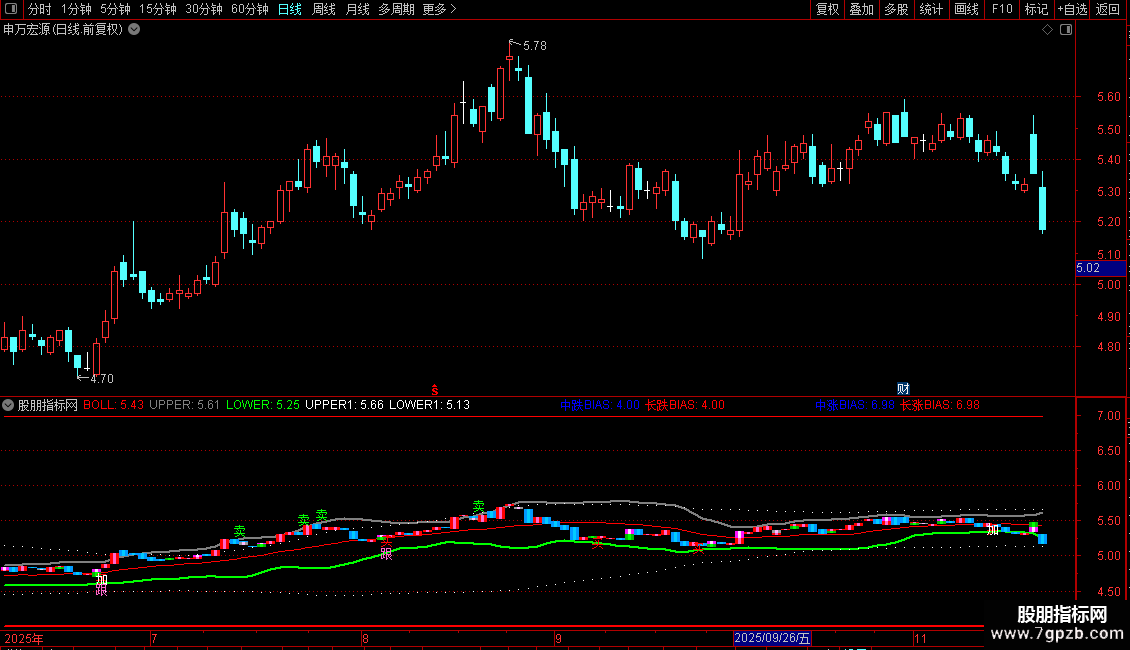This screenshot has width=1130, height=650.
Task: Click the 财 financial marker icon
Action: [x=903, y=389]
